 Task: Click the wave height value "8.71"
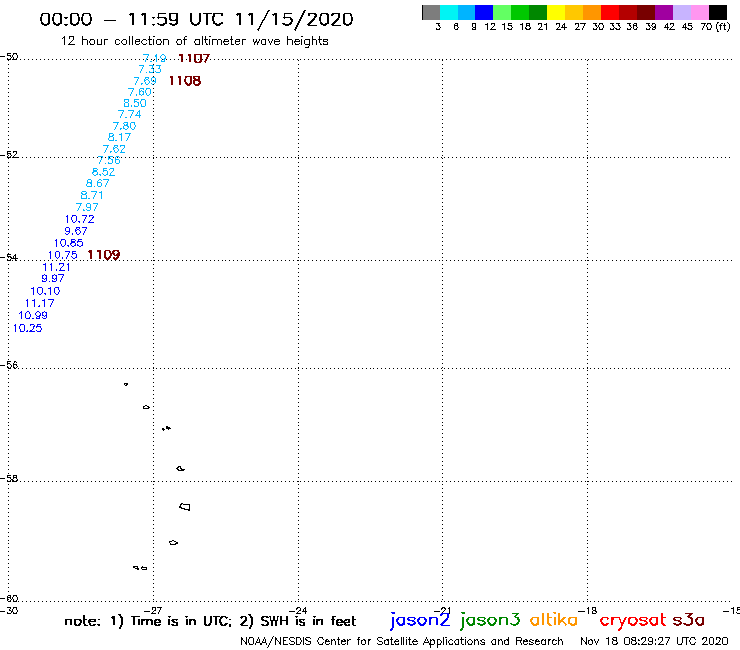point(92,195)
